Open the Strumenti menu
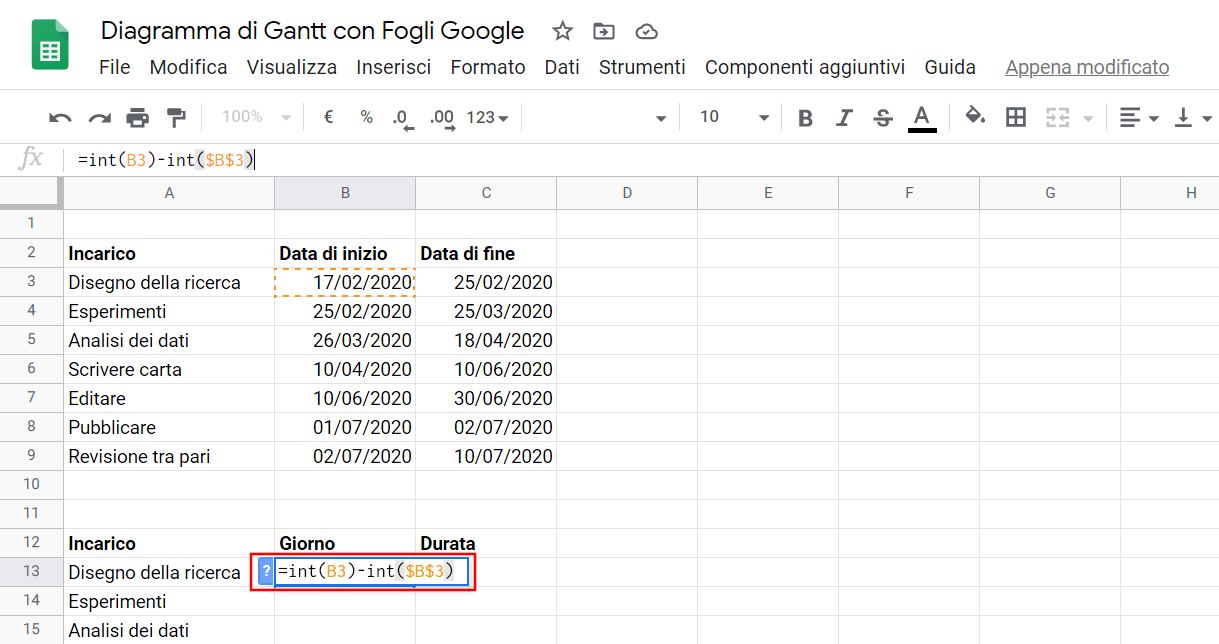1219x644 pixels. 642,67
